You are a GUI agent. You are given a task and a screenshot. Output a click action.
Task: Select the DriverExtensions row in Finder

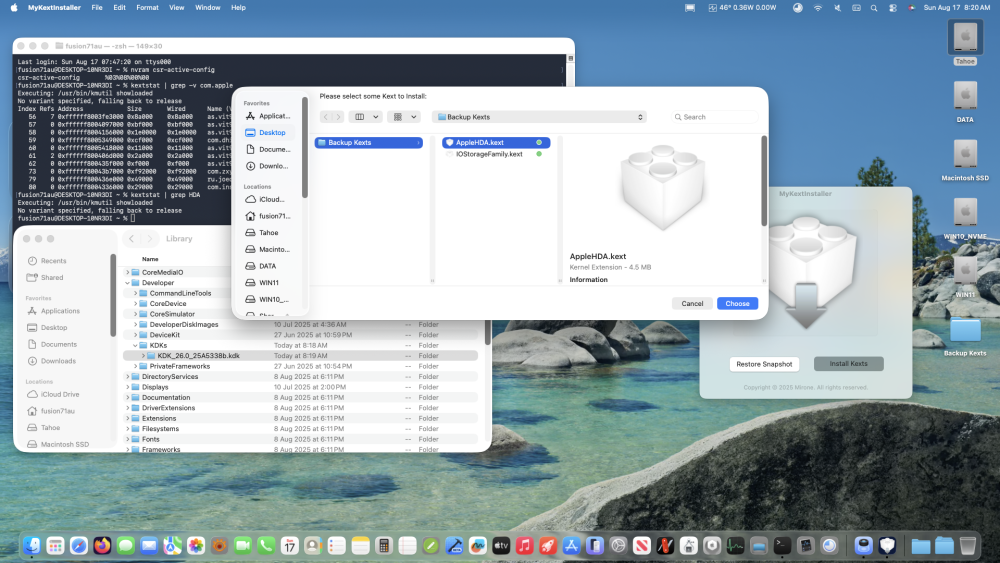300,408
